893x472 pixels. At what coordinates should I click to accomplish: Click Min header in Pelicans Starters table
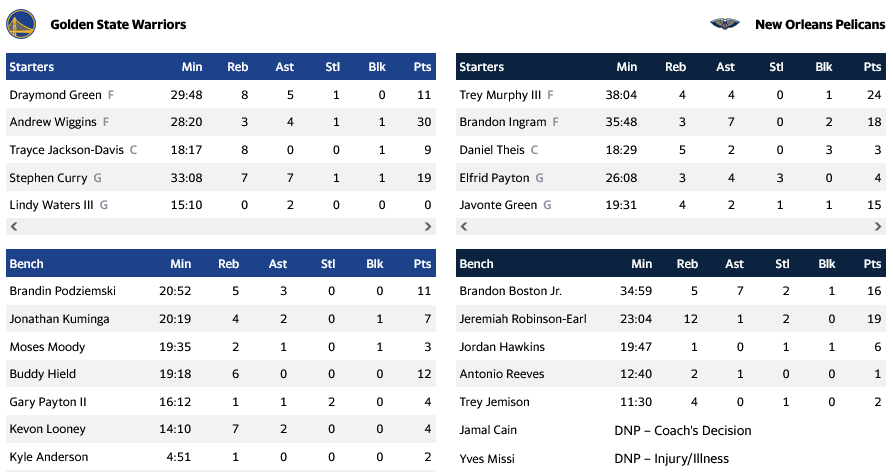click(627, 67)
